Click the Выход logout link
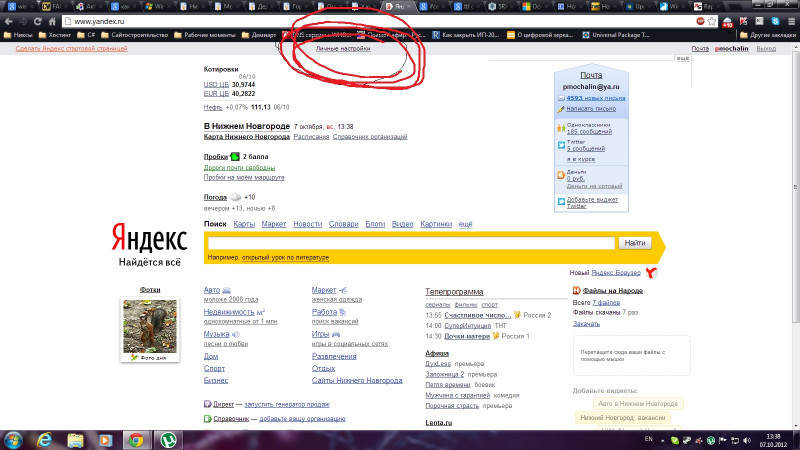Screen dimensions: 800x450 766,48
